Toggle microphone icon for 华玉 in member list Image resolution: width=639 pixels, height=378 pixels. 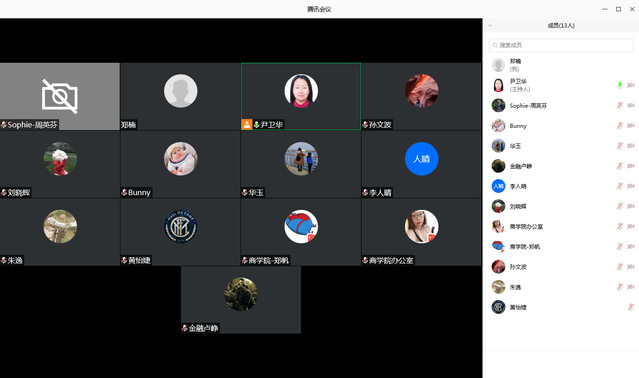pyautogui.click(x=619, y=146)
